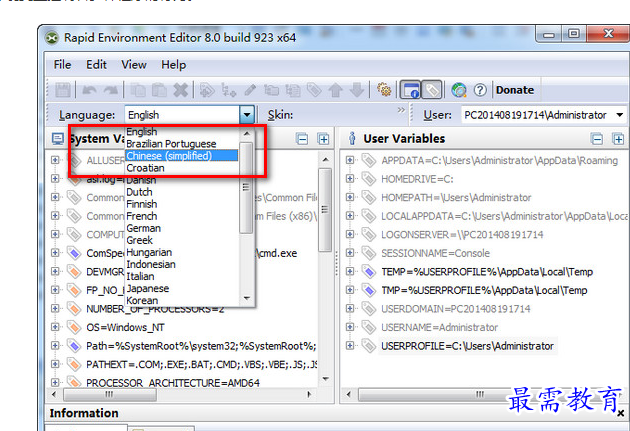
Task: Click the language list scroll-down arrow
Action: (x=246, y=298)
